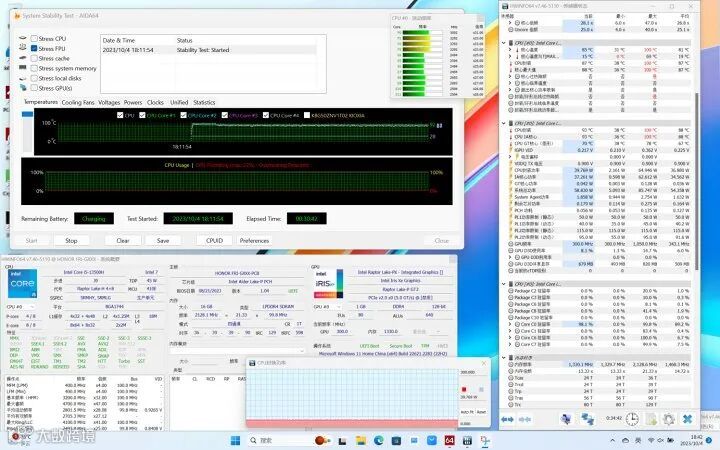Click the Save button in AIDA64
The width and height of the screenshot is (720, 450).
(x=163, y=240)
